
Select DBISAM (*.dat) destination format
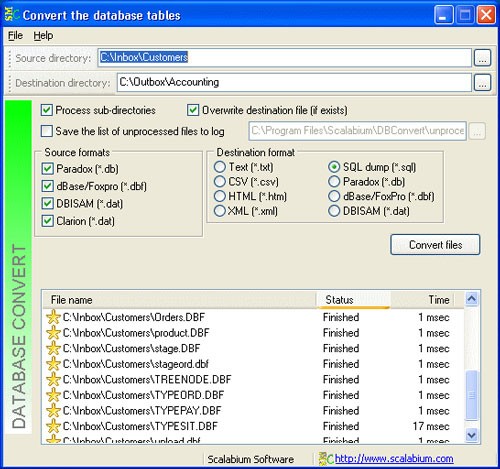[334, 211]
